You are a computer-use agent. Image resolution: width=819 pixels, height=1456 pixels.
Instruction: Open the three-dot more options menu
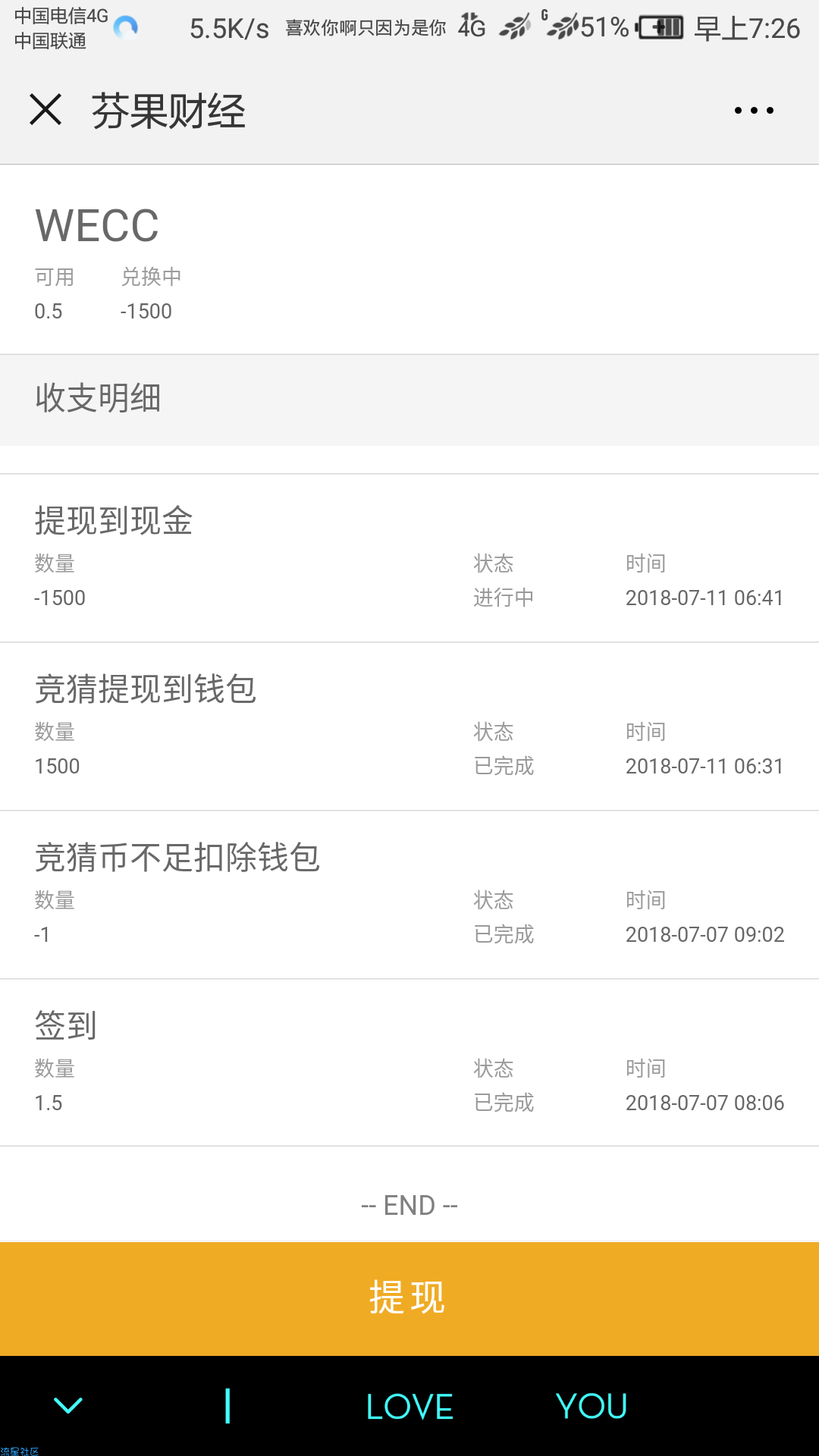754,111
